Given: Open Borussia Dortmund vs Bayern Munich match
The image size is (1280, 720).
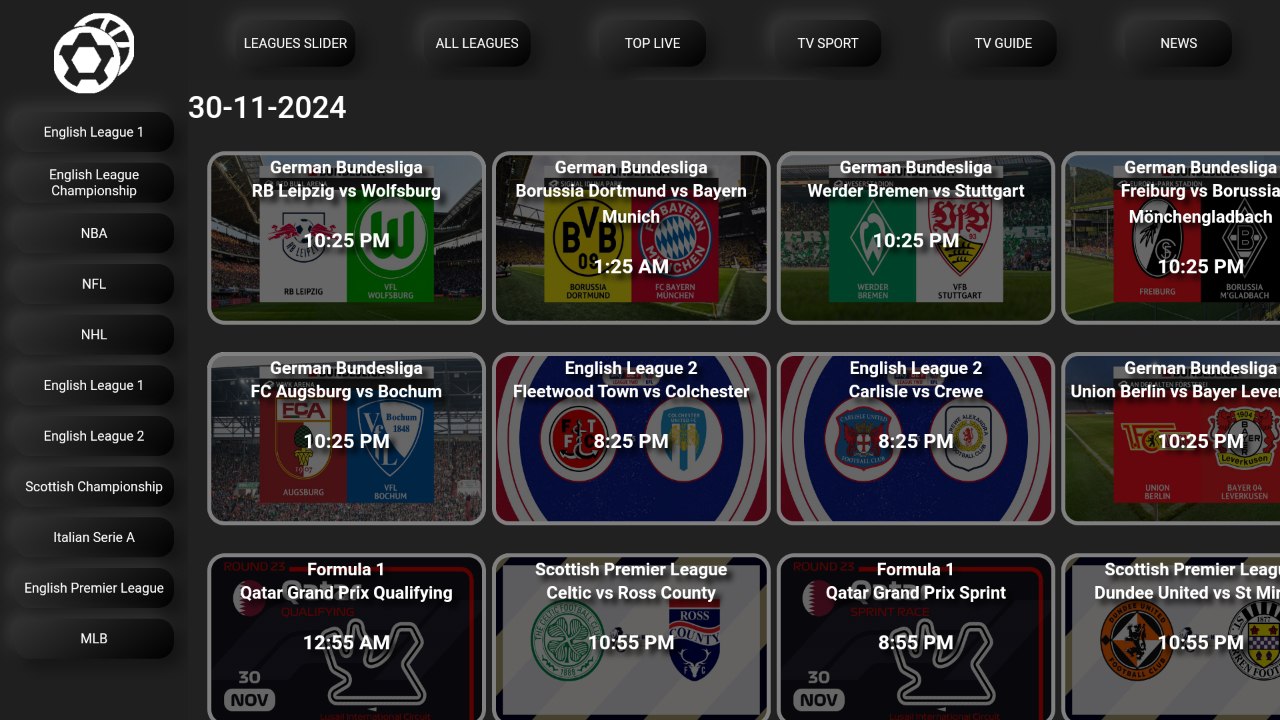Looking at the screenshot, I should click(x=631, y=238).
